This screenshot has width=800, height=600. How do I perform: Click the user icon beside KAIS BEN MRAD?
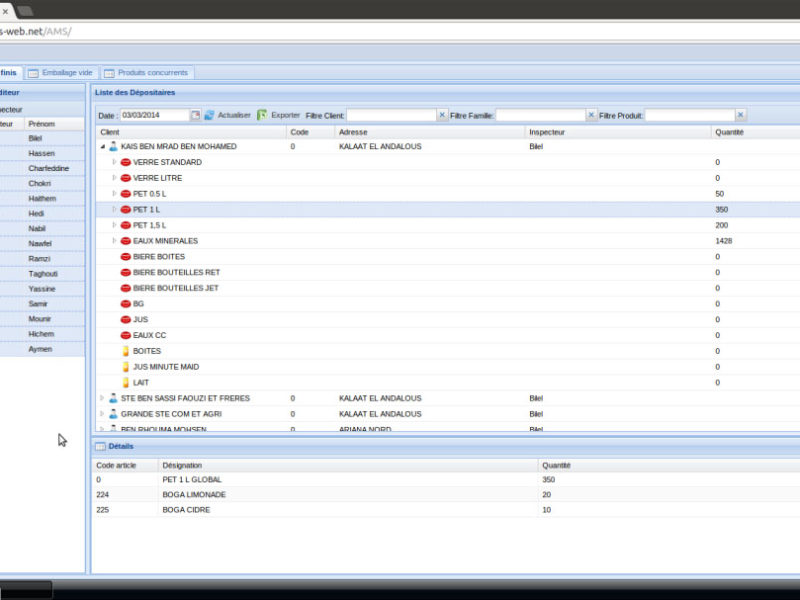(x=114, y=146)
